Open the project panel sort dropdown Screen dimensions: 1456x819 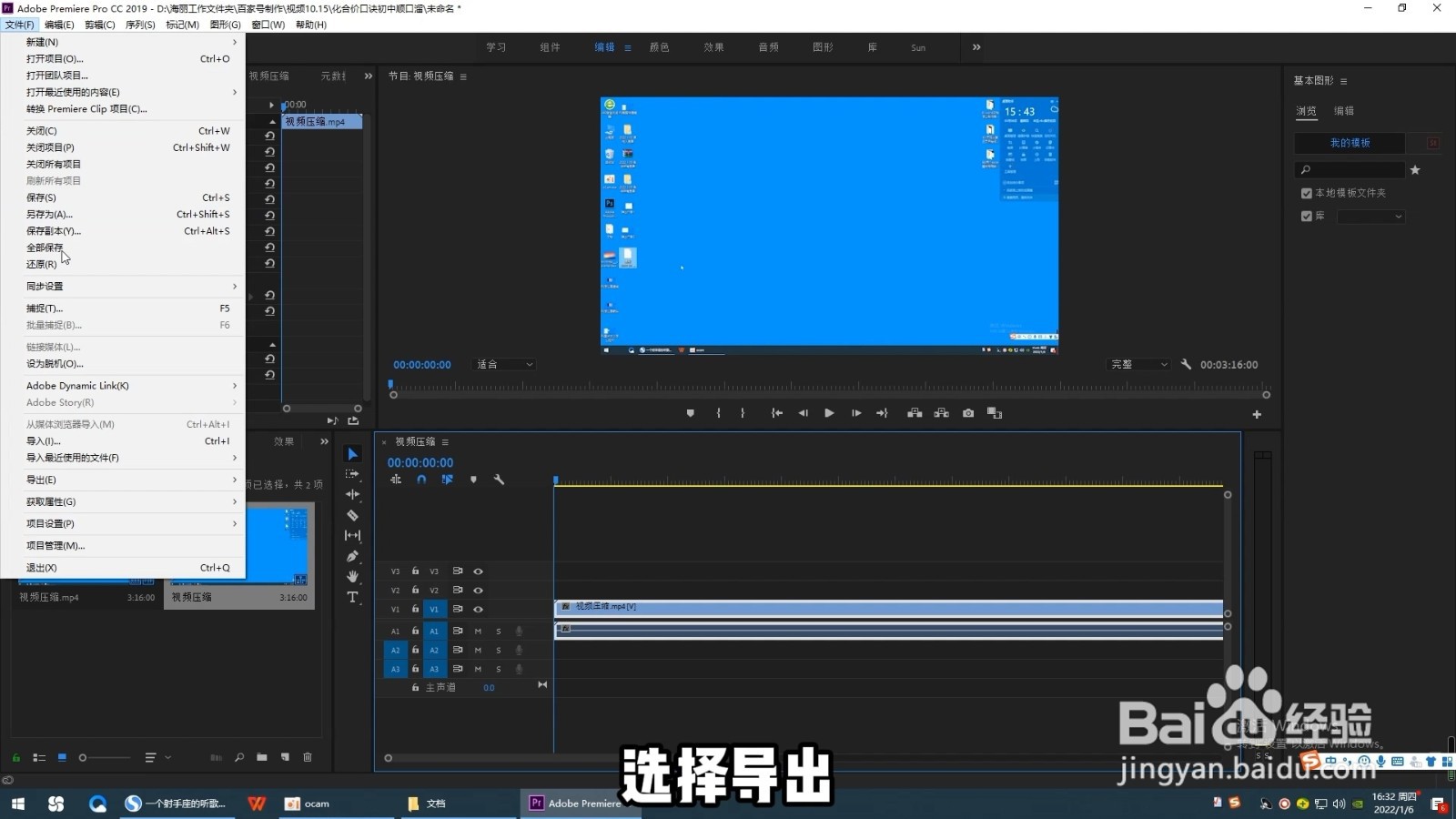click(157, 757)
